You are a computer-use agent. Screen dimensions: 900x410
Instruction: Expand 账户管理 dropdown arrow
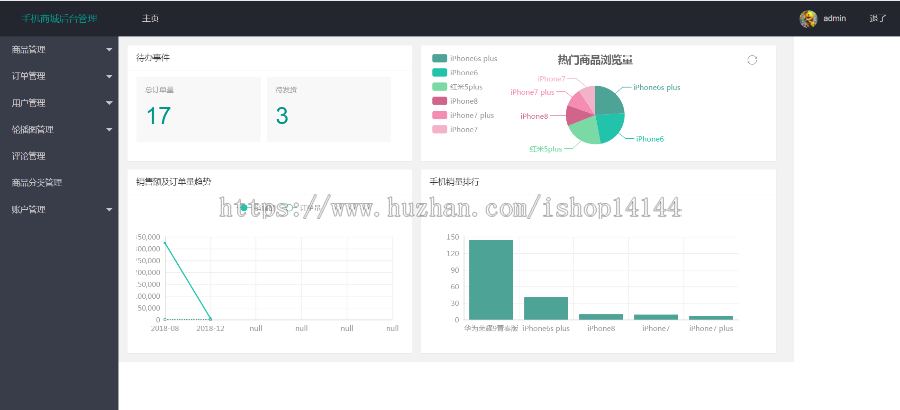tap(109, 210)
